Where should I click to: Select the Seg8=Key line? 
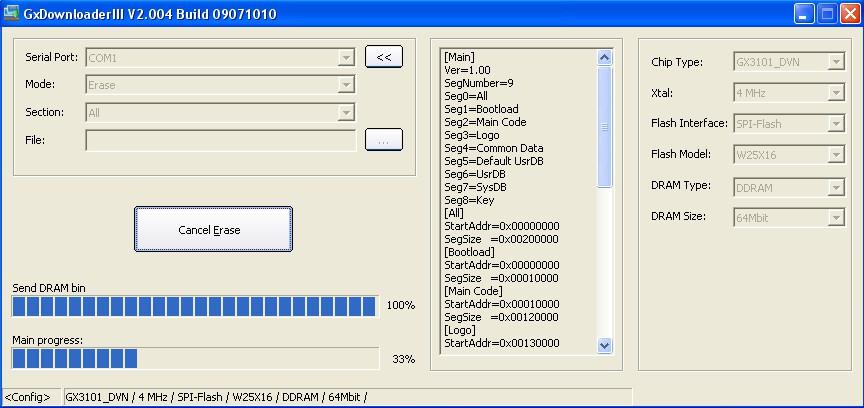pos(469,200)
